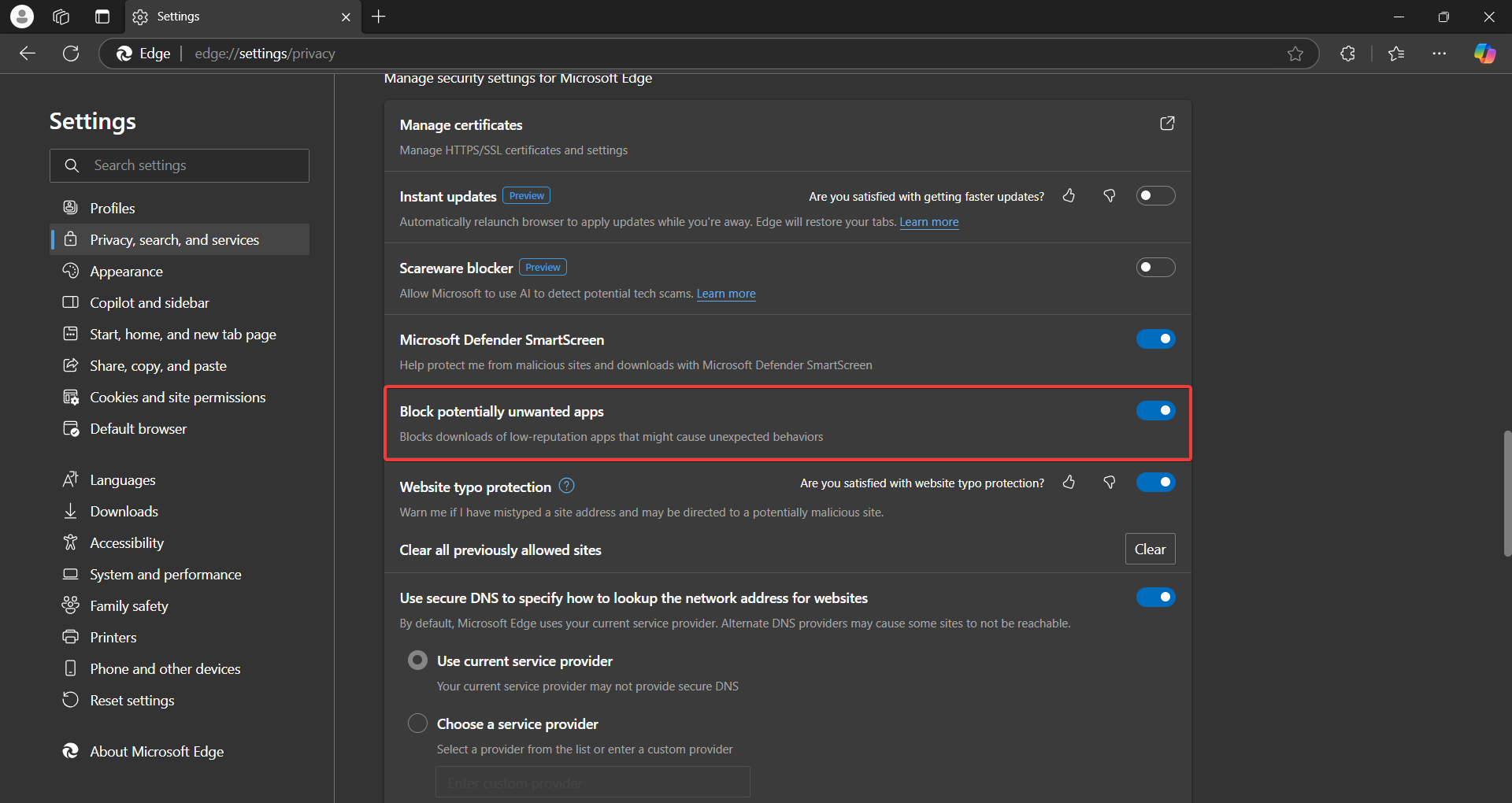Open Settings and more ellipsis menu

click(1440, 54)
